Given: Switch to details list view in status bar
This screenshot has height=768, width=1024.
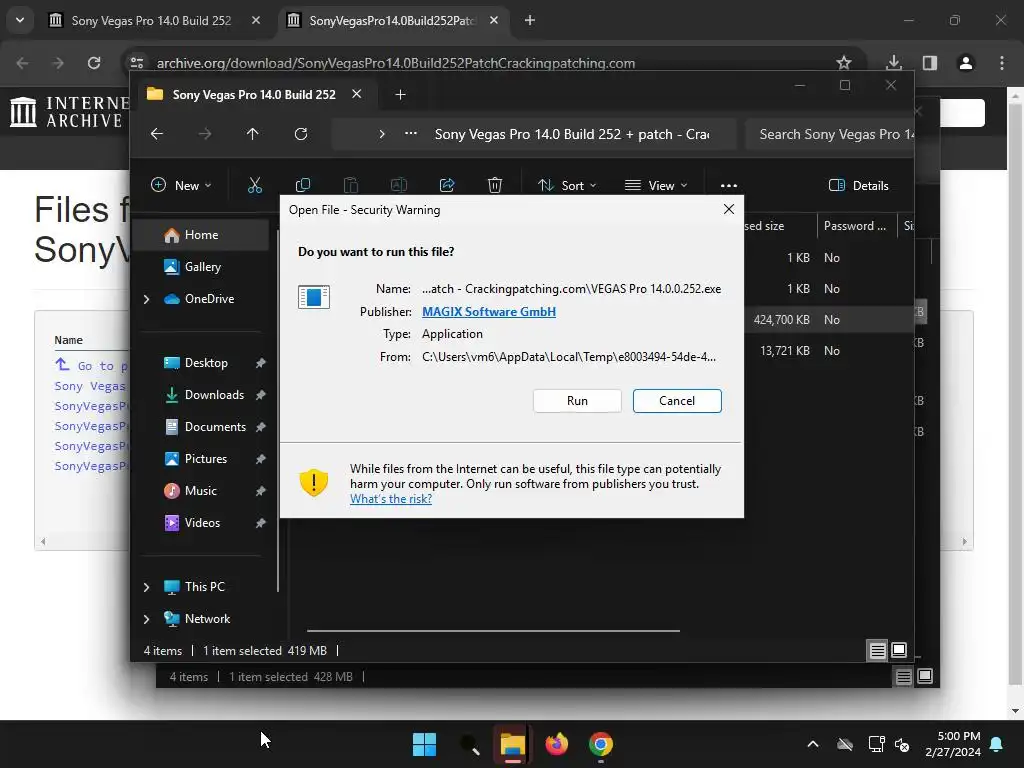Looking at the screenshot, I should click(x=877, y=650).
